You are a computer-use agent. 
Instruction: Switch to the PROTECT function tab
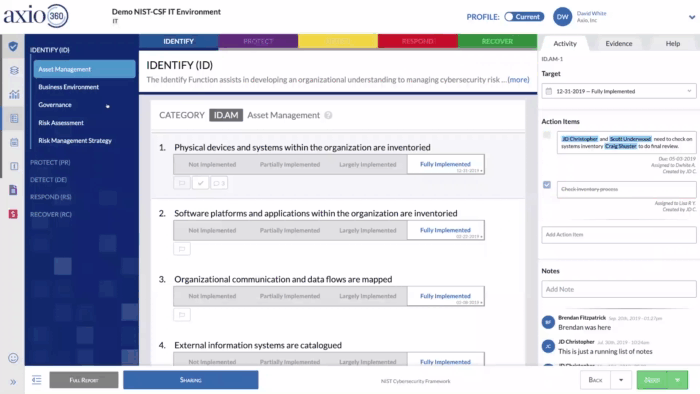click(x=258, y=41)
